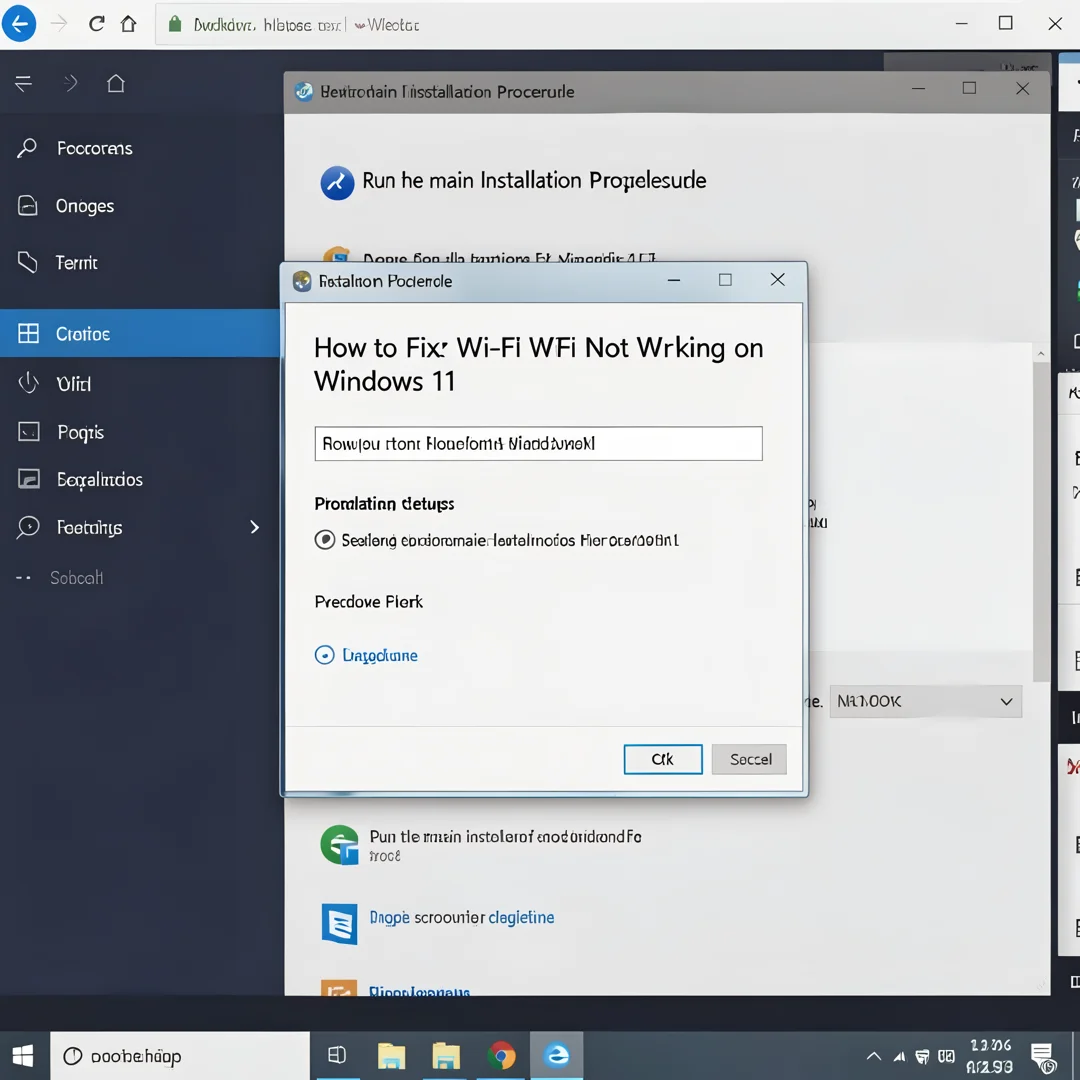Reload the page in the browser toolbar
This screenshot has height=1080, width=1080.
(x=96, y=24)
